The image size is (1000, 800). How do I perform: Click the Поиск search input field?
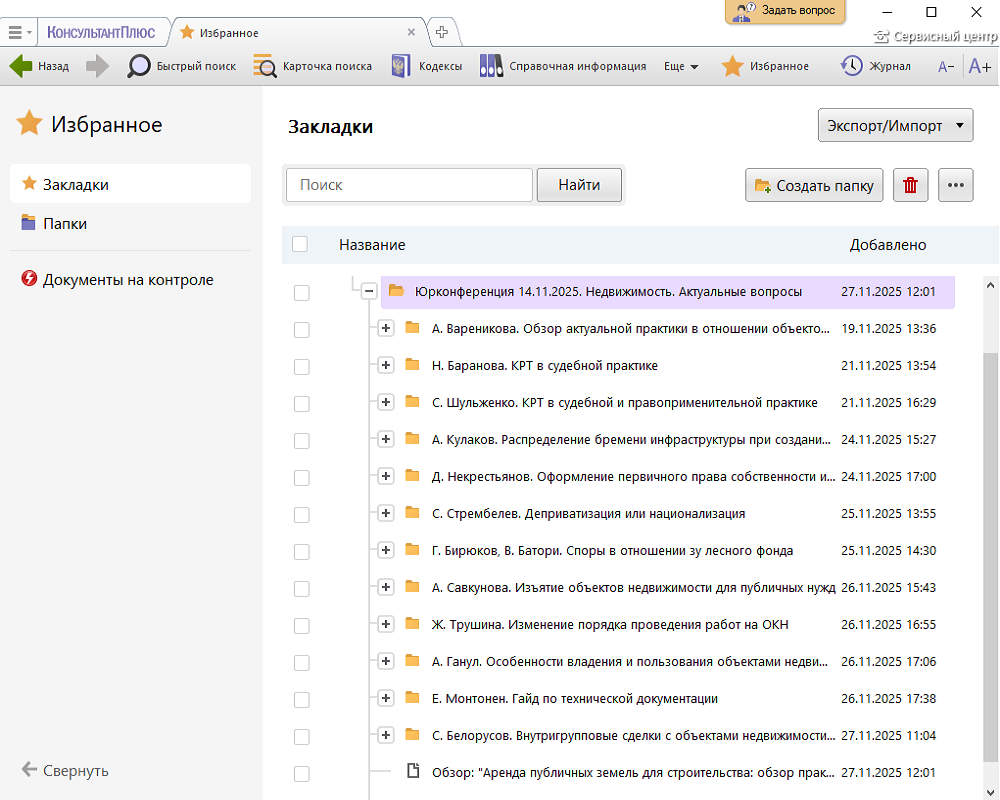[409, 185]
